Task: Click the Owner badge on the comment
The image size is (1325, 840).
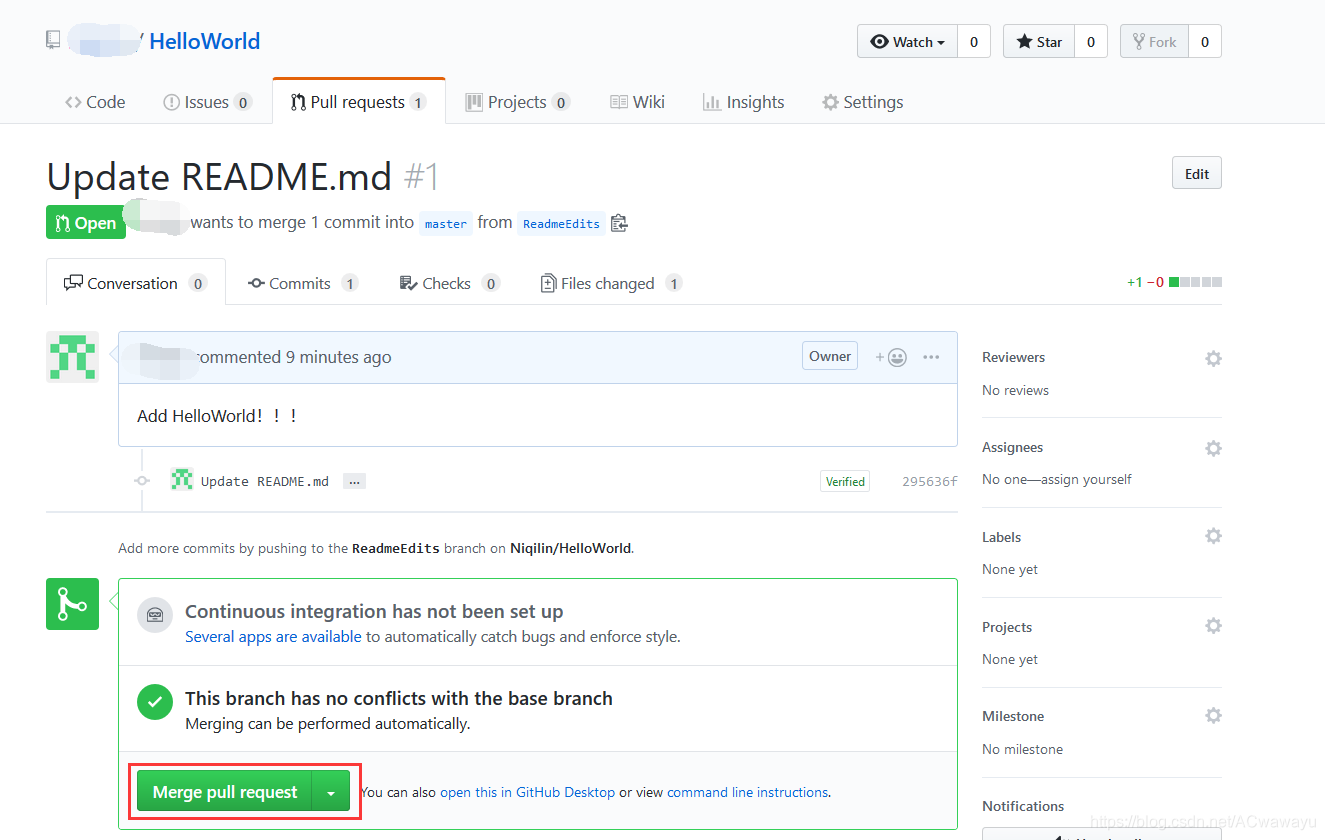Action: coord(830,356)
